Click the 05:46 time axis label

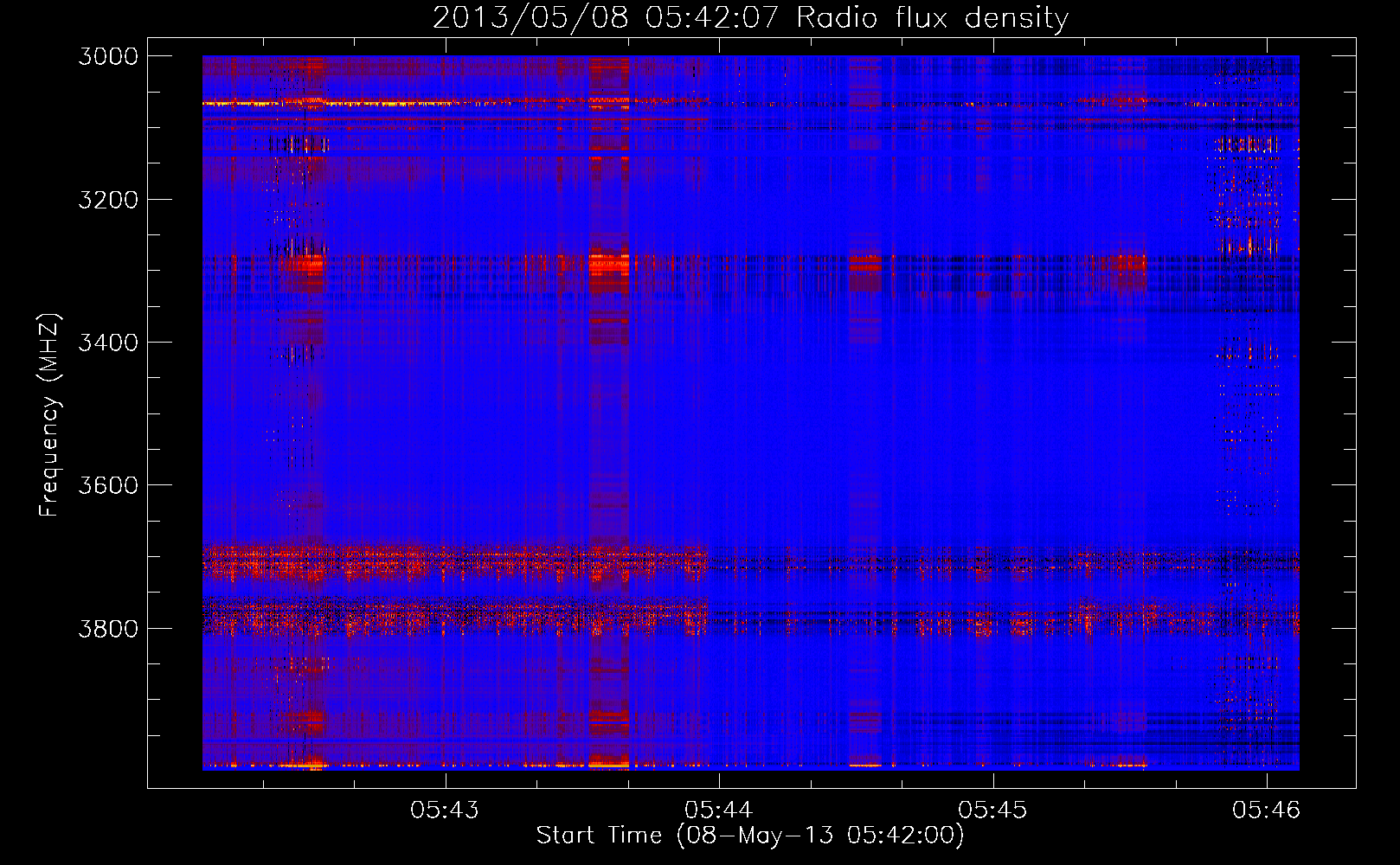[x=1267, y=810]
